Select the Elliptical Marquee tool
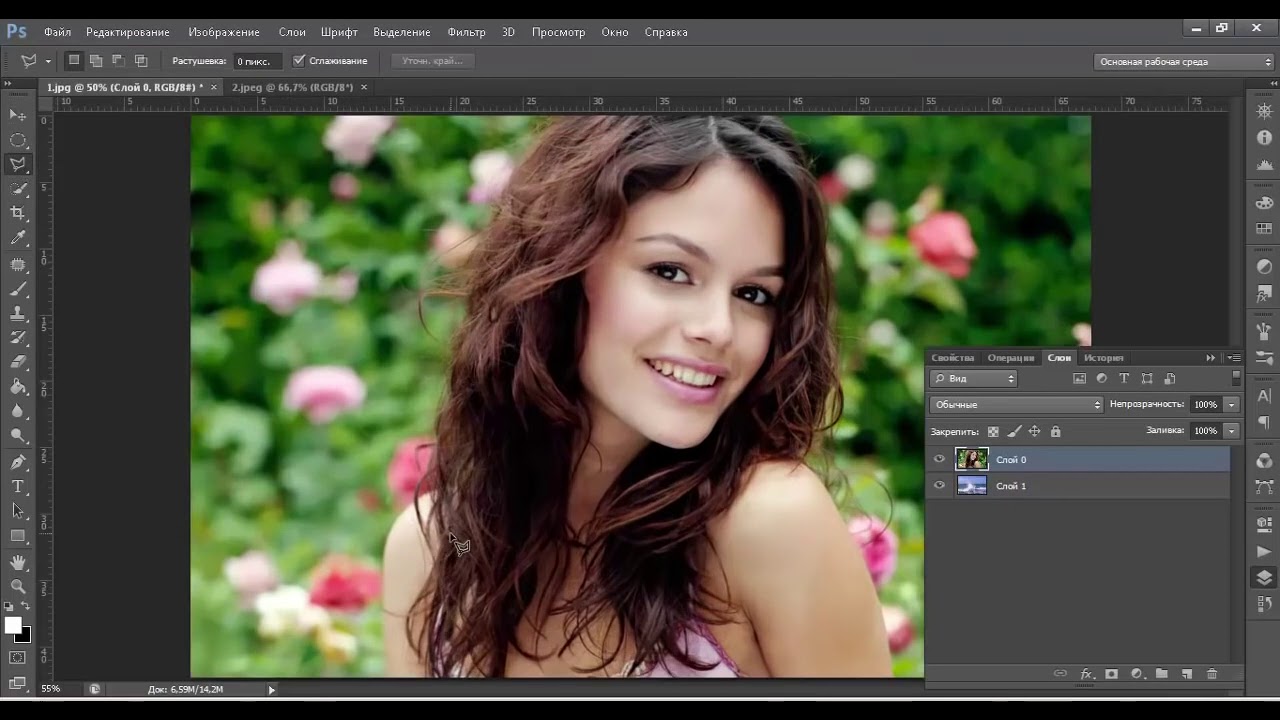Viewport: 1280px width, 720px height. click(18, 140)
